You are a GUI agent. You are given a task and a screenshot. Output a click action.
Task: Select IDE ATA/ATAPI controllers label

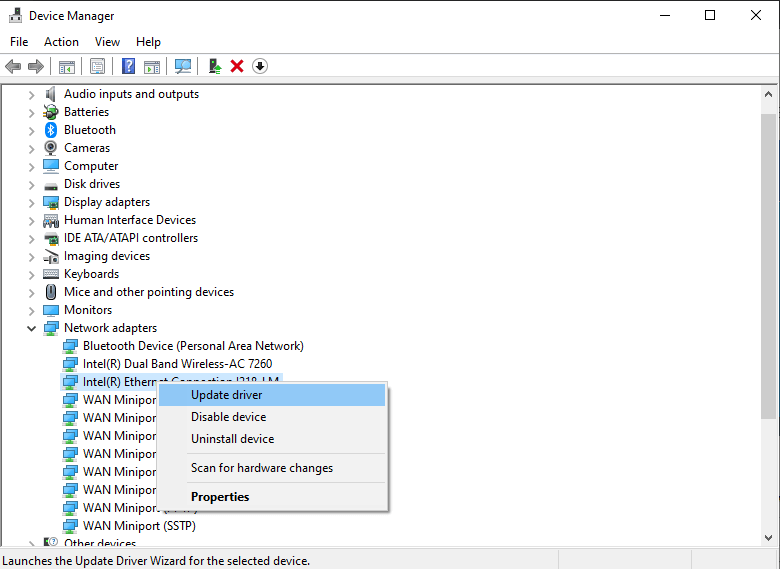coord(131,238)
